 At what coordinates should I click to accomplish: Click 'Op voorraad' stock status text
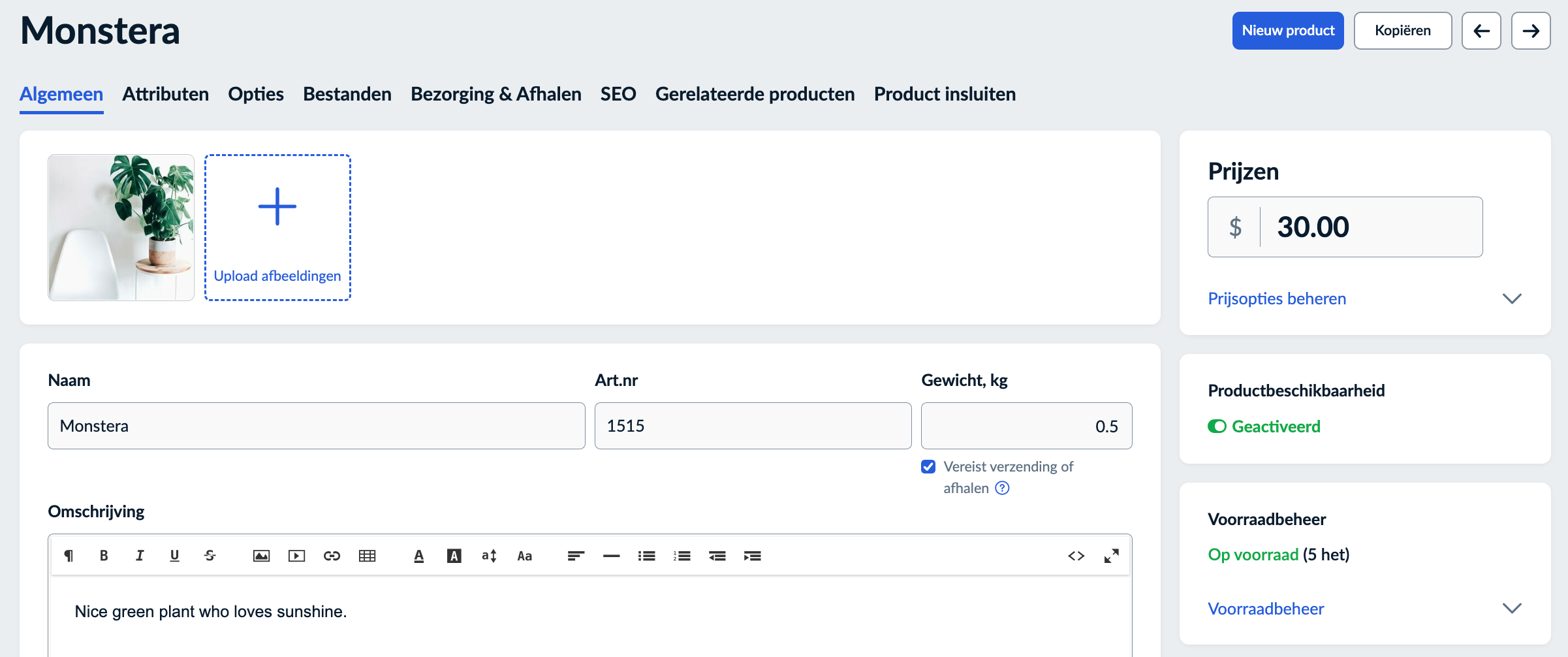[1253, 554]
